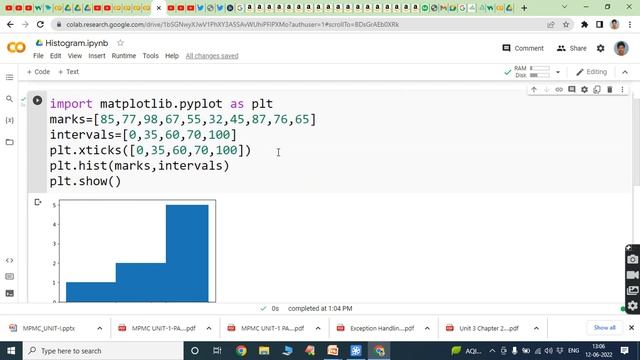
Task: Open a new browser tab
Action: click(524, 8)
